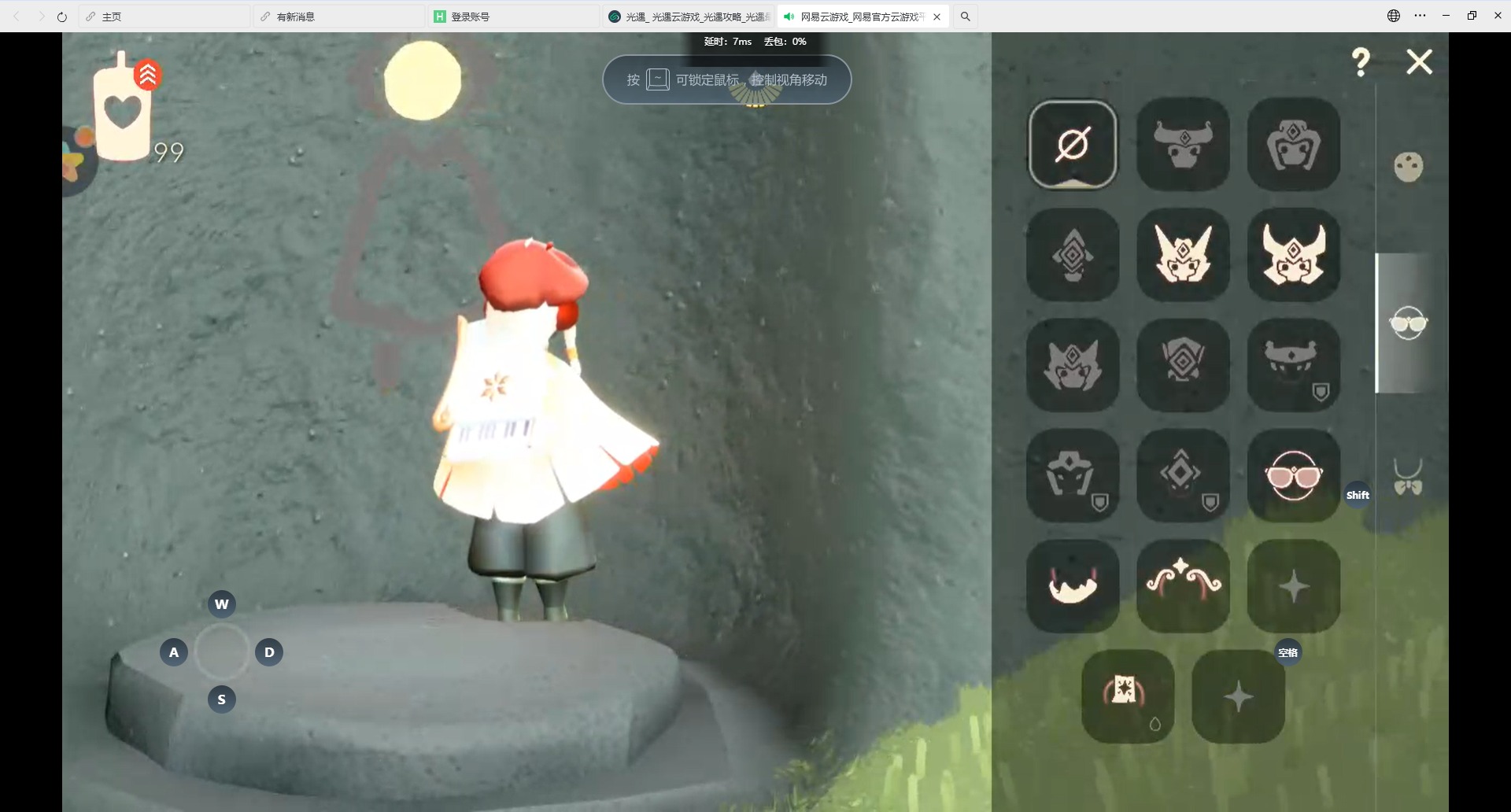The height and width of the screenshot is (812, 1511).
Task: Go back using the browser back arrow
Action: (x=17, y=17)
